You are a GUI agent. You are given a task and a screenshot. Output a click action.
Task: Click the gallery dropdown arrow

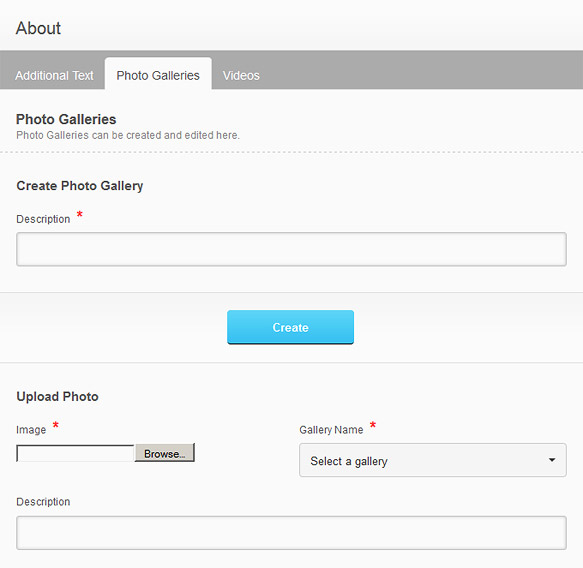(x=552, y=460)
